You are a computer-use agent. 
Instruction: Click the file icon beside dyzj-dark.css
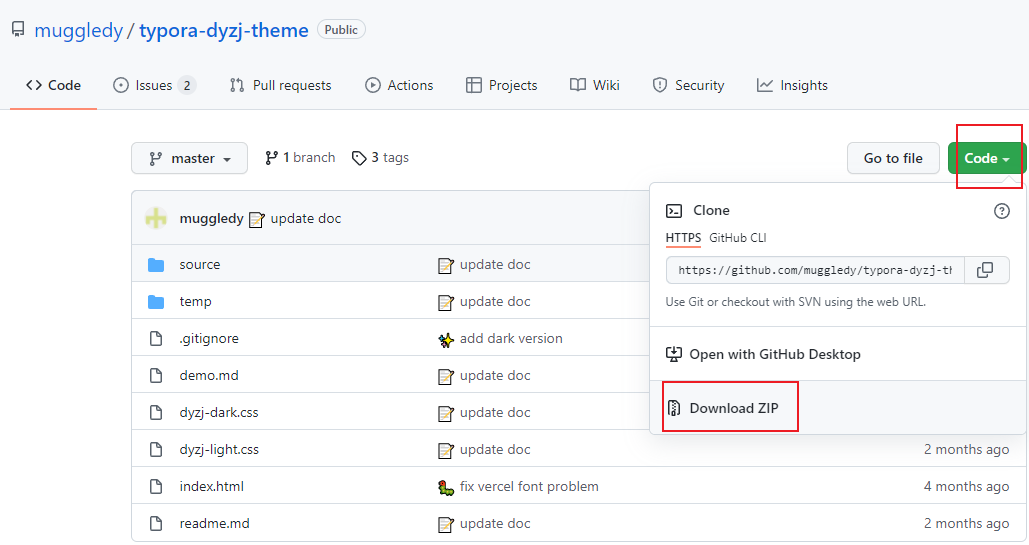click(156, 412)
